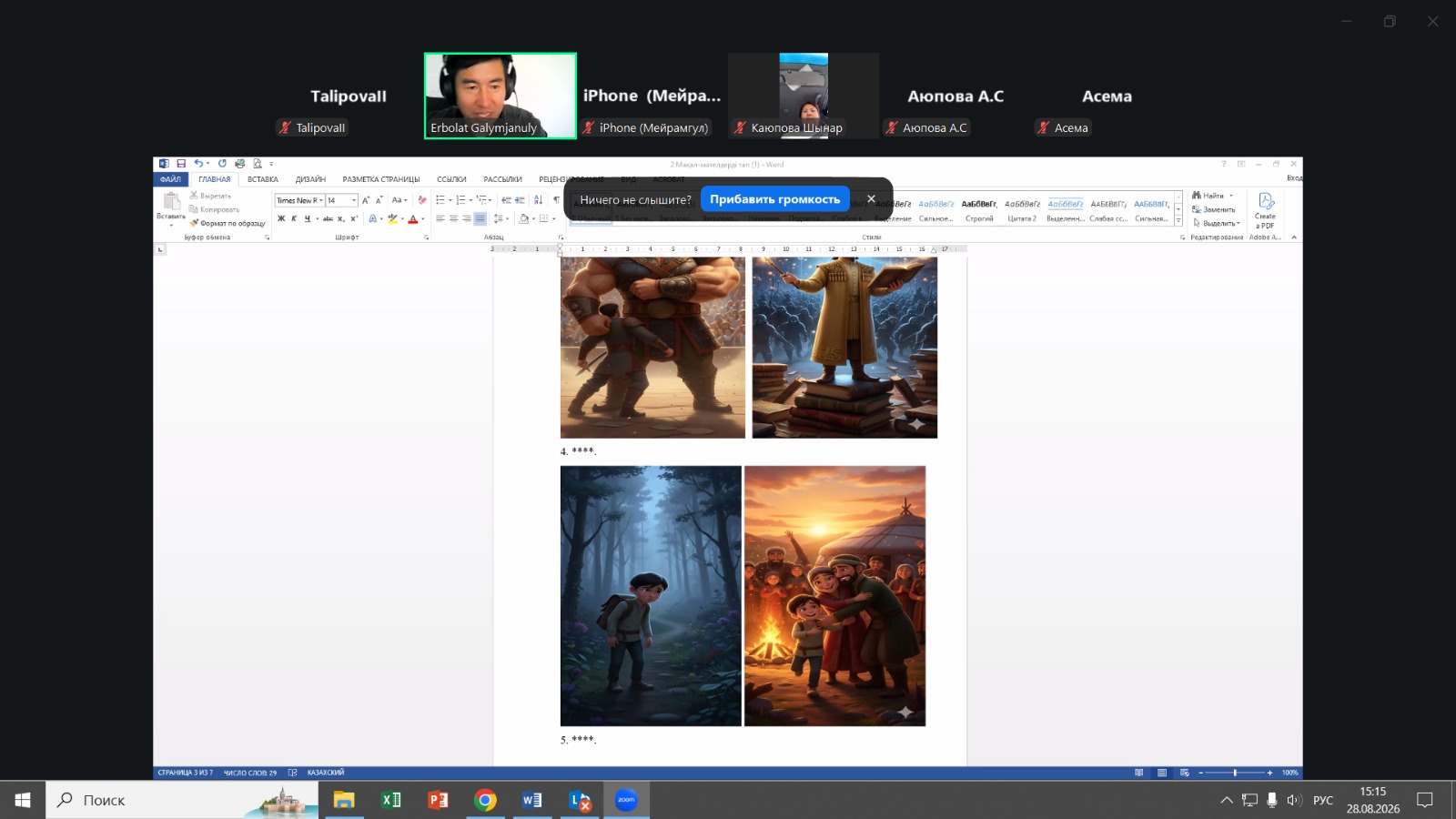The width and height of the screenshot is (1456, 819).
Task: Adjust the Word zoom slider
Action: [x=1235, y=773]
